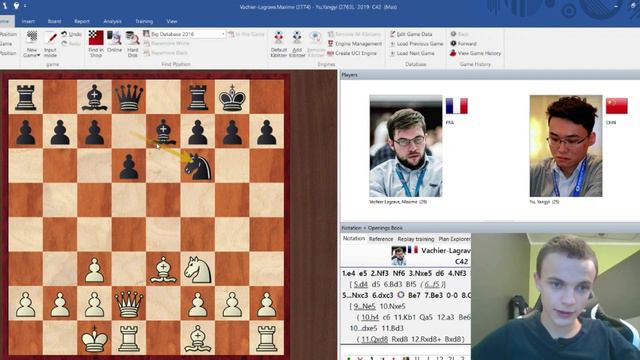Select variation move 10.h4

tap(370, 317)
